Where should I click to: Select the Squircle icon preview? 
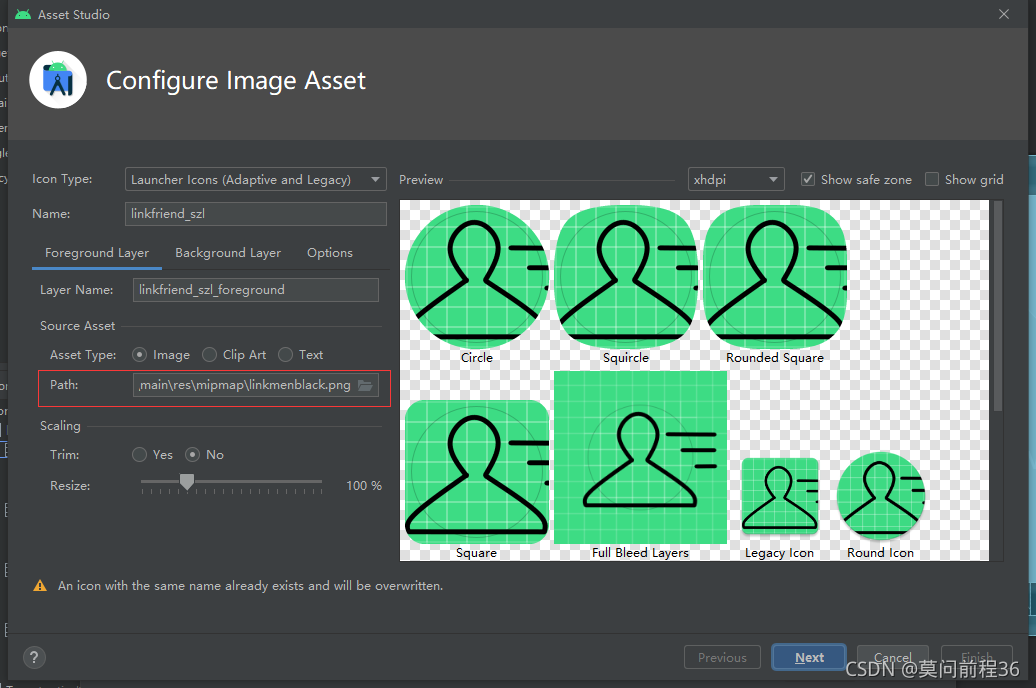click(626, 276)
